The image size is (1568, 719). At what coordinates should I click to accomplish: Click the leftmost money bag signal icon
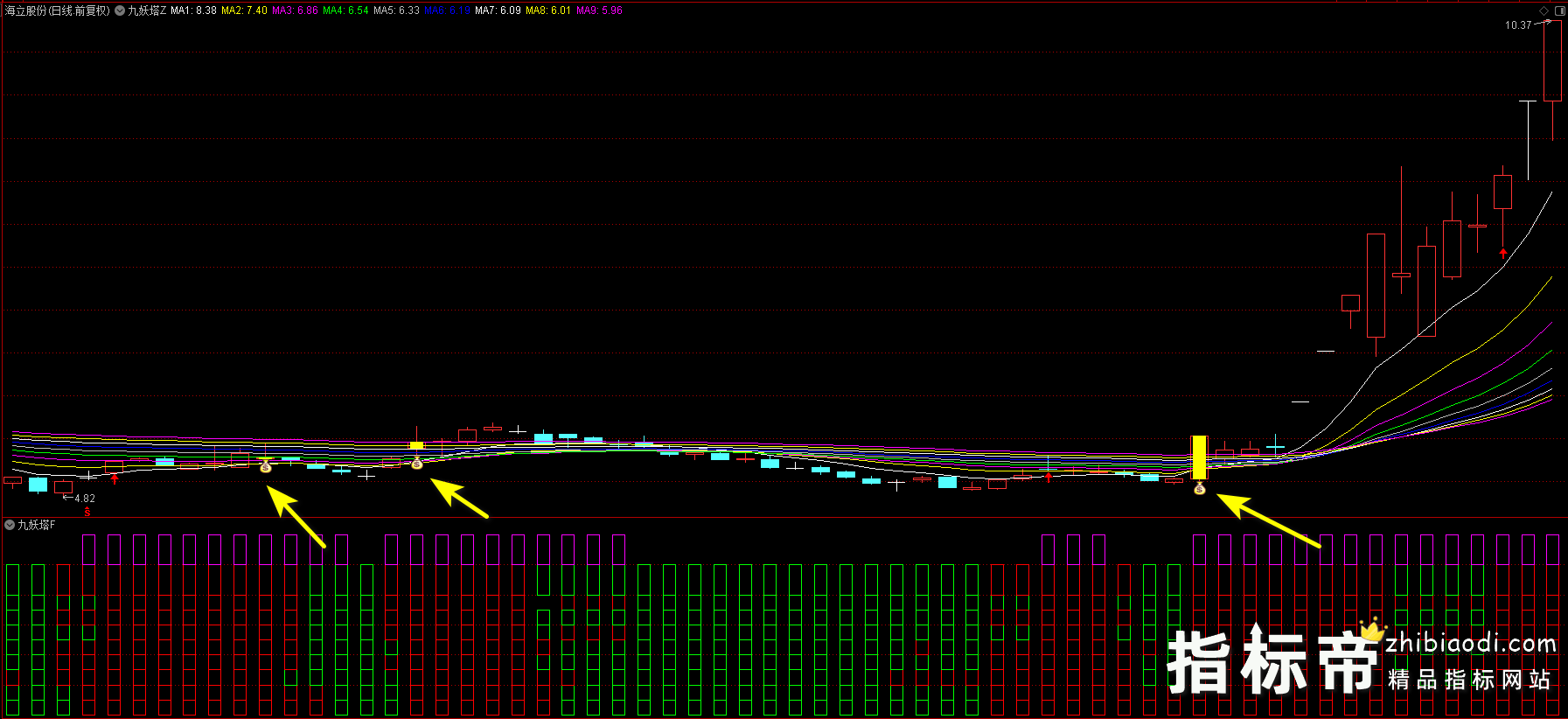pyautogui.click(x=266, y=467)
